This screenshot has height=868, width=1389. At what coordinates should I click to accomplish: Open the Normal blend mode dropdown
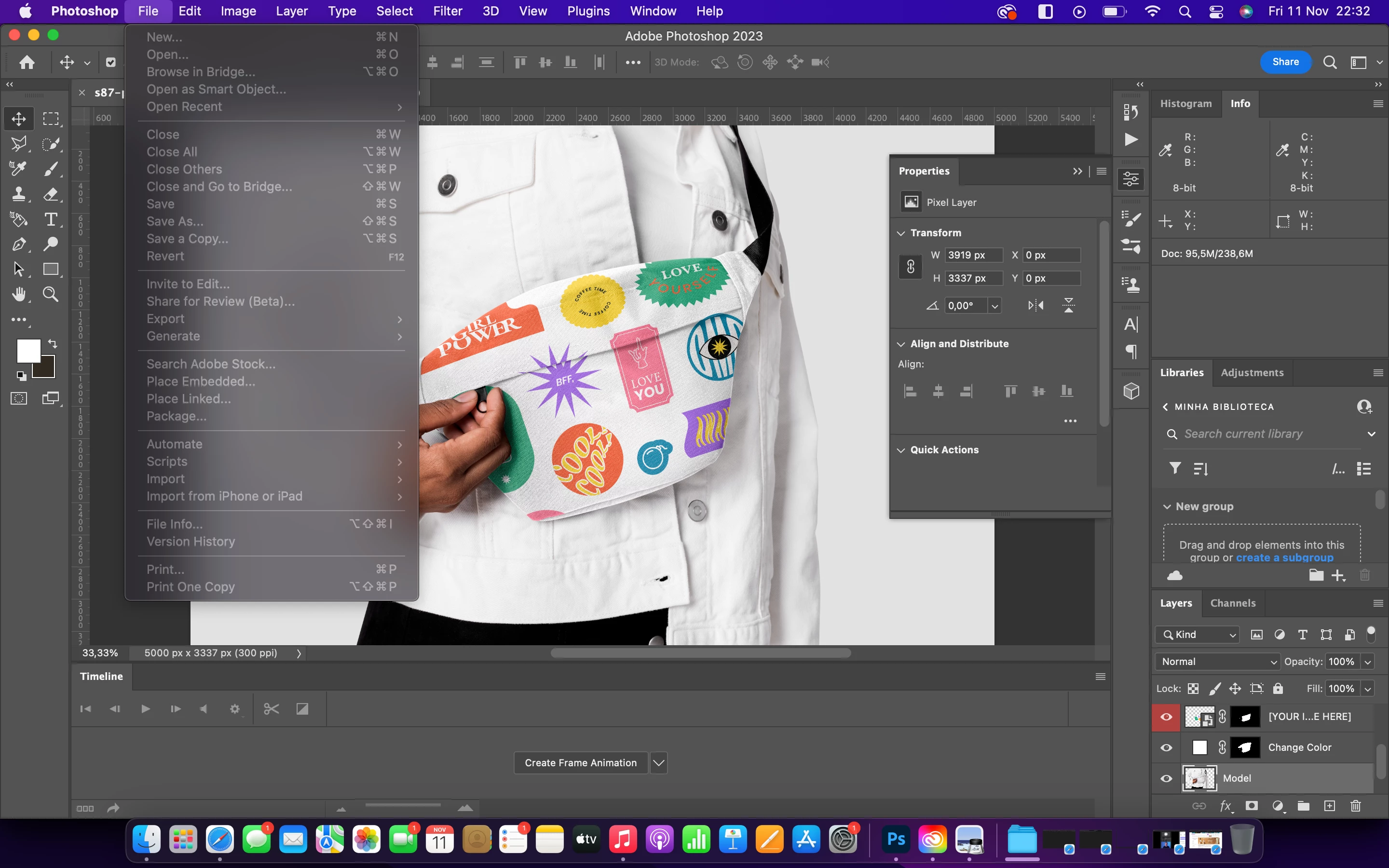tap(1217, 661)
